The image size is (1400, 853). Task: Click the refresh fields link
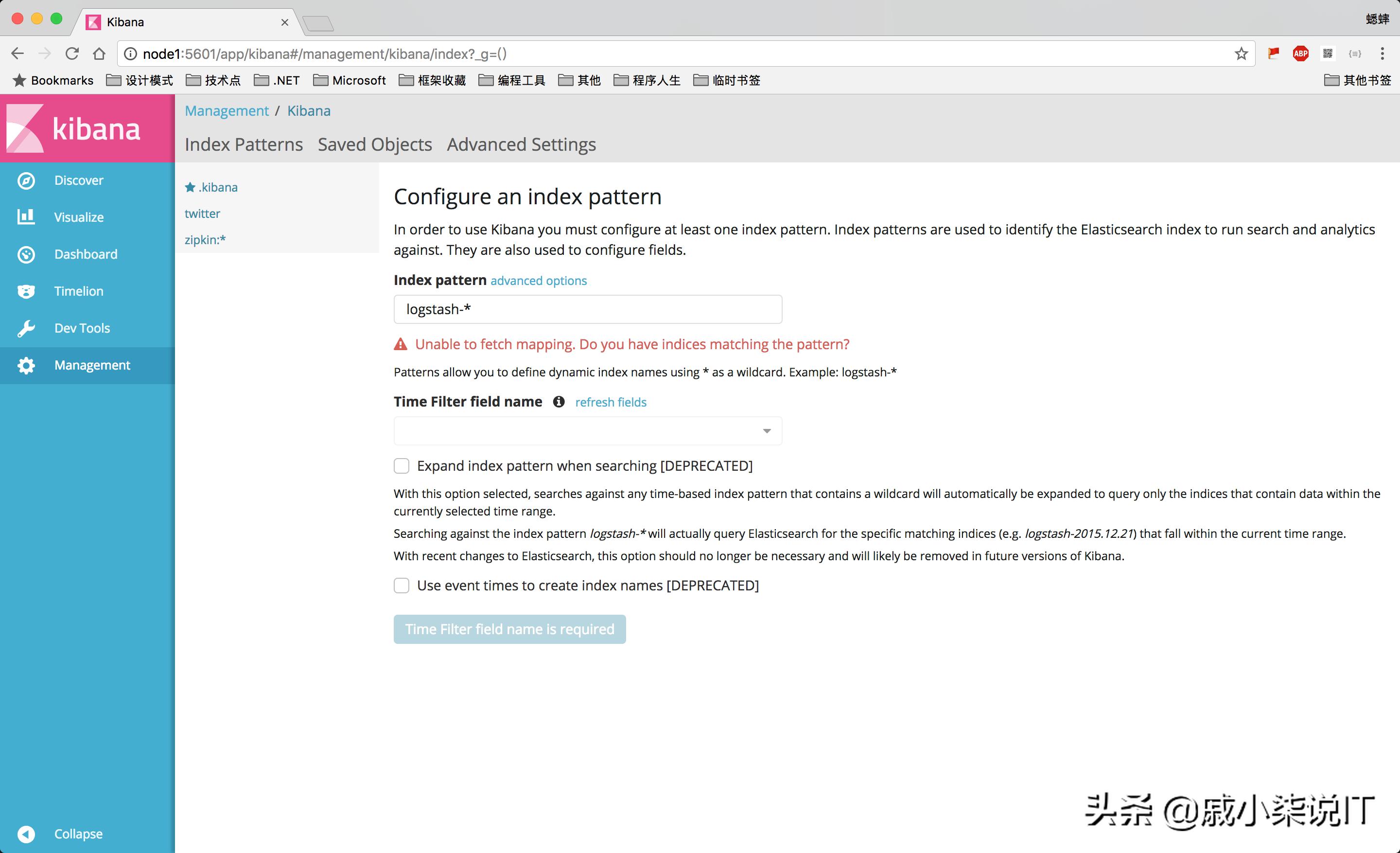pyautogui.click(x=610, y=402)
